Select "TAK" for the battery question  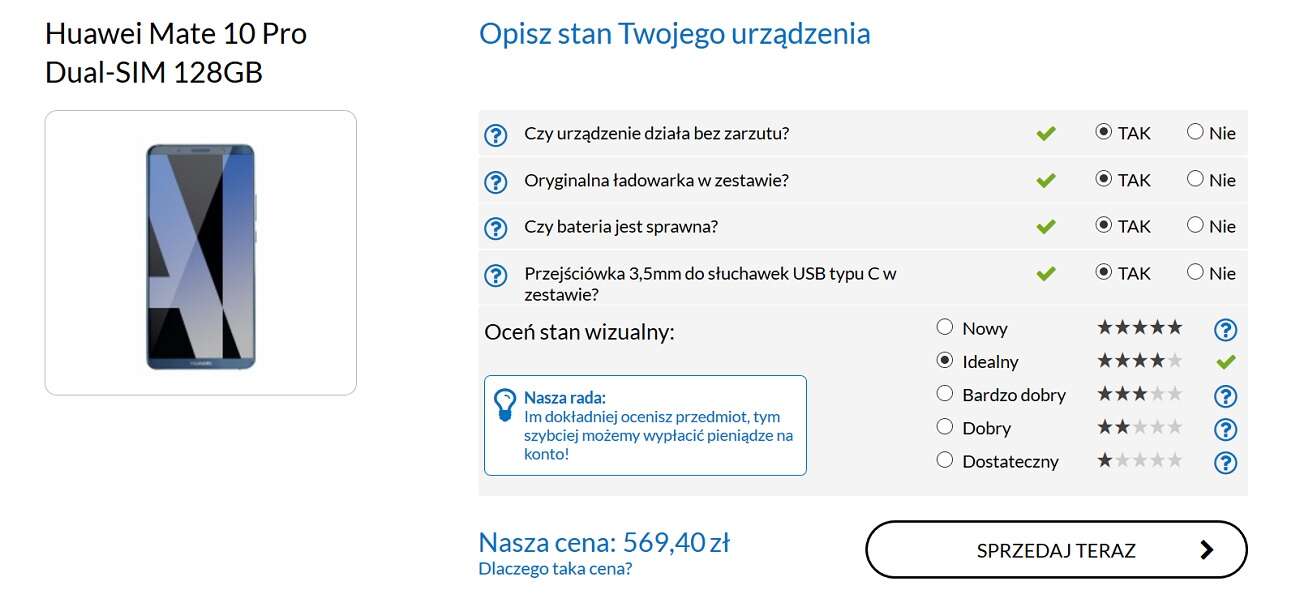1104,225
